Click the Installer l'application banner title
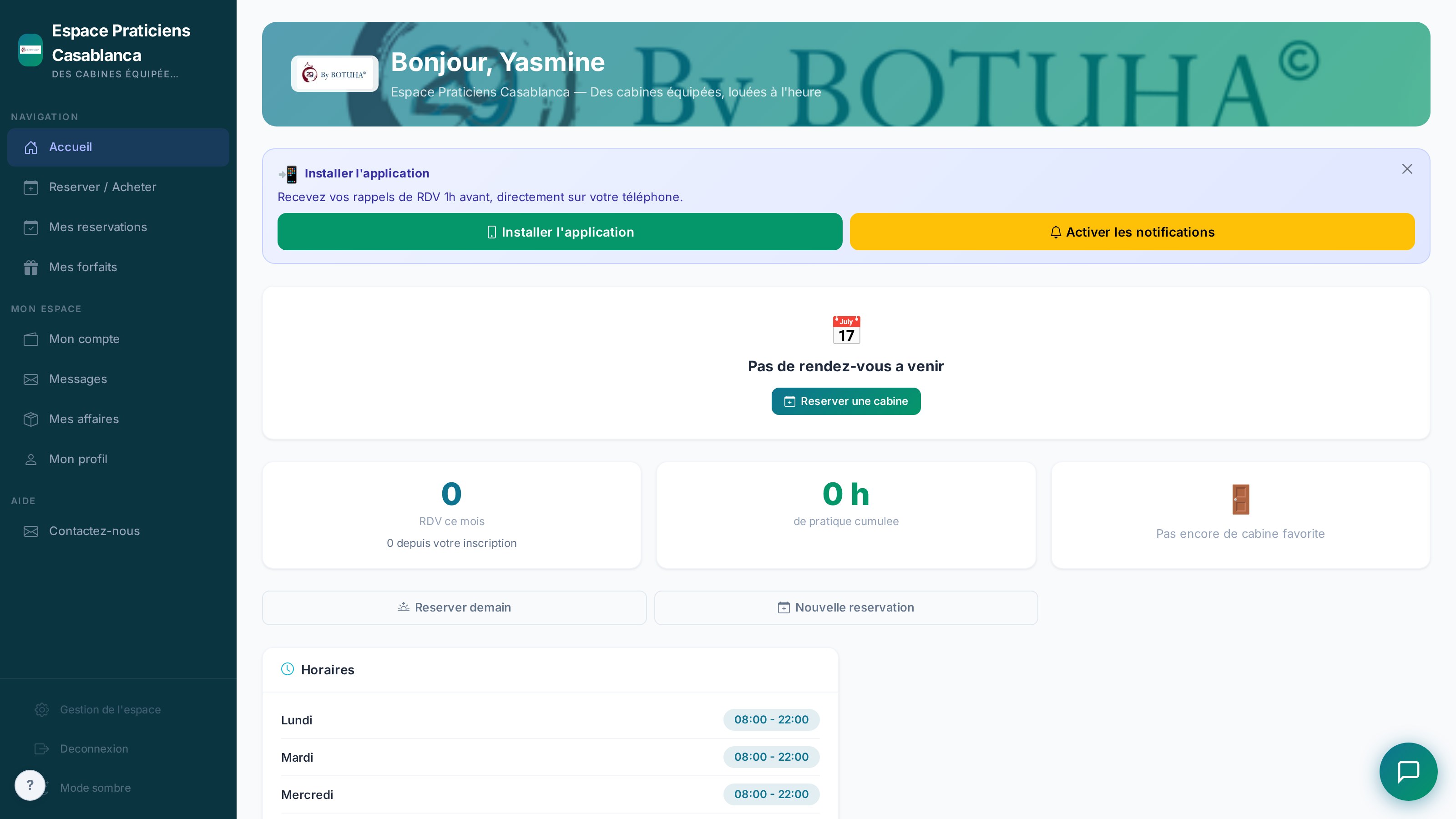This screenshot has height=819, width=1456. click(x=367, y=173)
